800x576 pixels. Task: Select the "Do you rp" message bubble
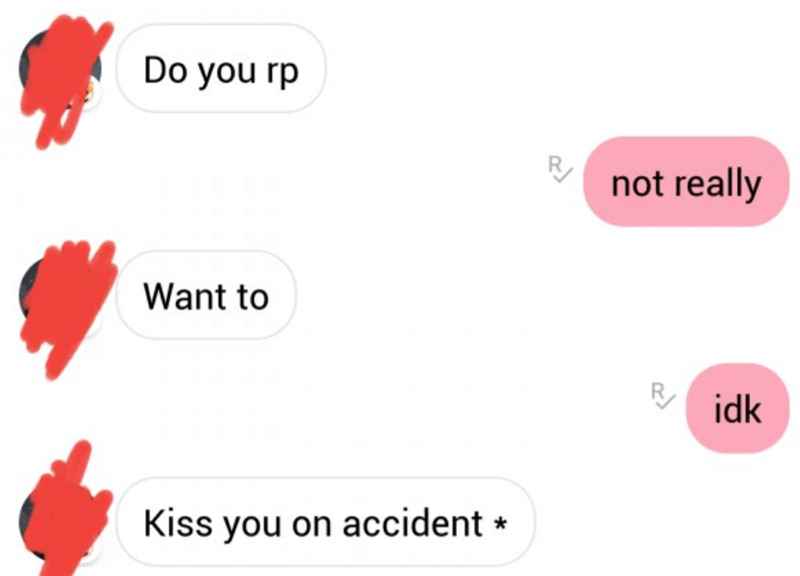click(220, 68)
